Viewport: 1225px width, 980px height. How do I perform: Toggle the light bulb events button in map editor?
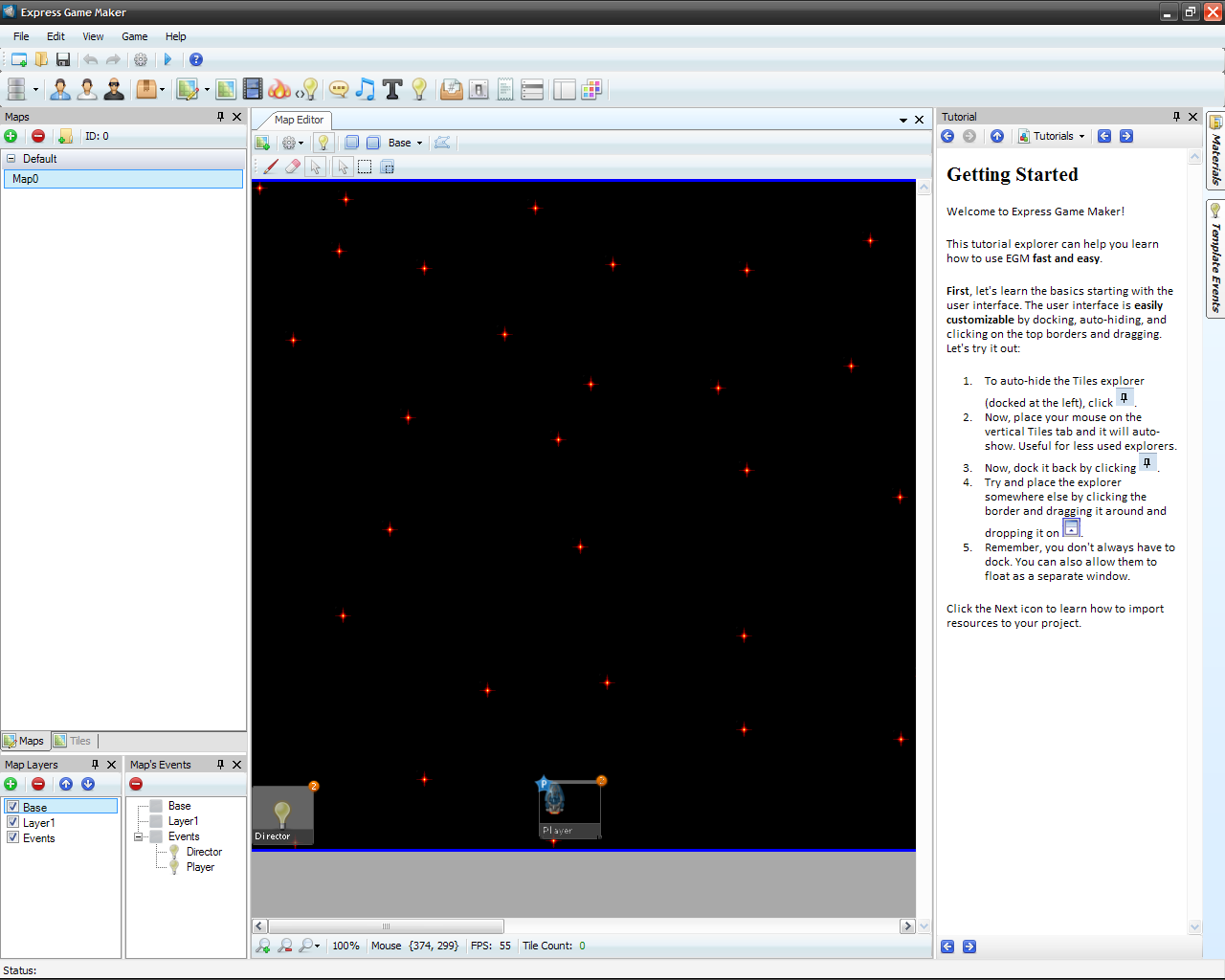tap(323, 143)
